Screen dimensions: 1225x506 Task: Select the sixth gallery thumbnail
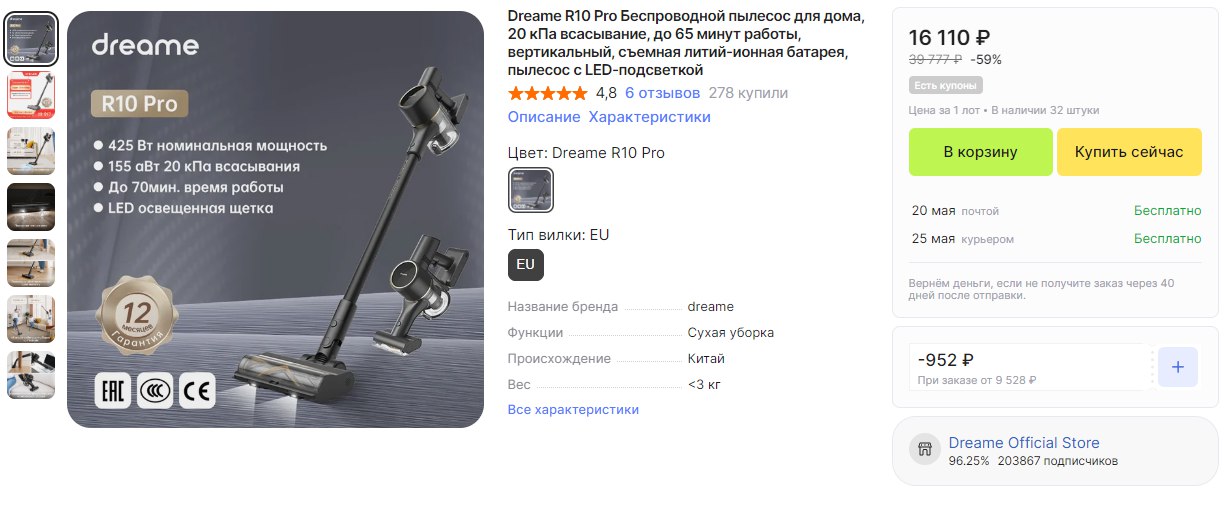click(x=32, y=319)
